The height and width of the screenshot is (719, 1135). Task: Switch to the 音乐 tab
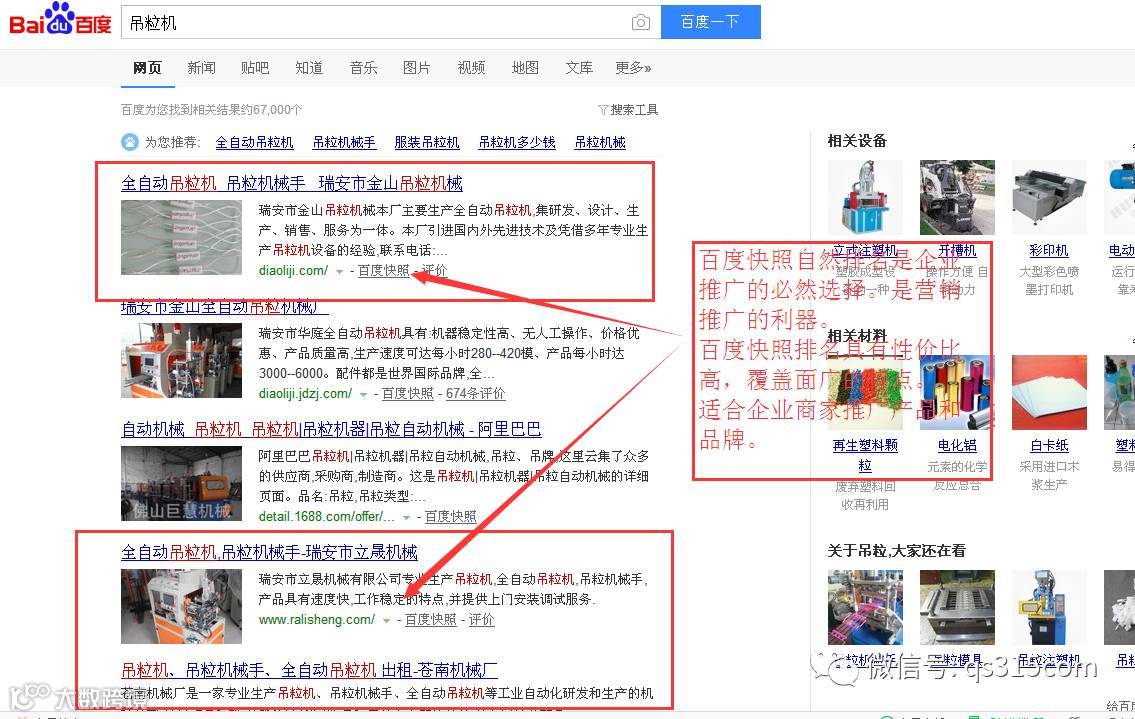[363, 68]
